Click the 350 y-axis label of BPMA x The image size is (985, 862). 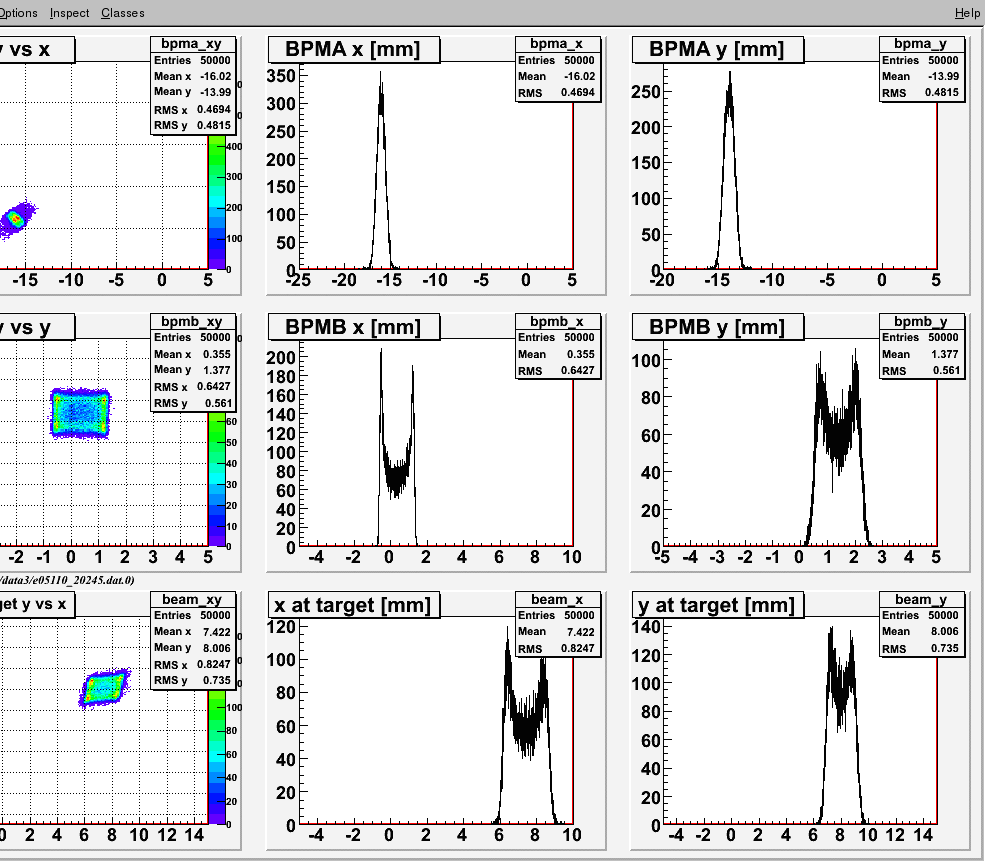pos(281,76)
